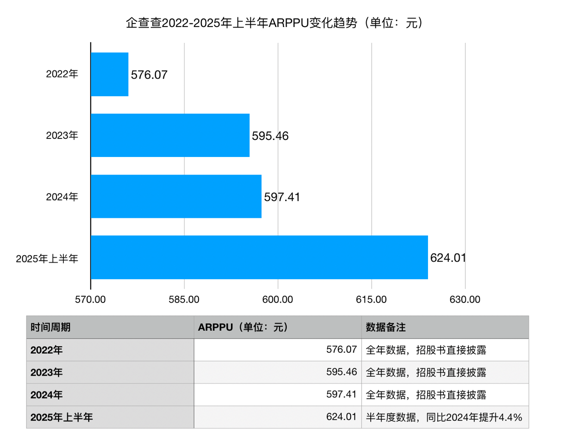
Task: Select the 数据备注 table header cell
Action: 445,327
